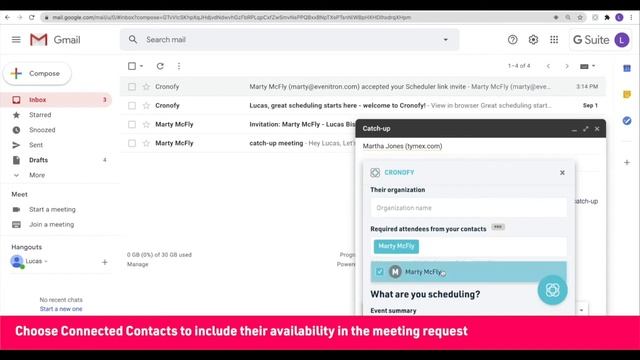The width and height of the screenshot is (640, 360).
Task: Minimize the Catch-up compose window
Action: [574, 129]
